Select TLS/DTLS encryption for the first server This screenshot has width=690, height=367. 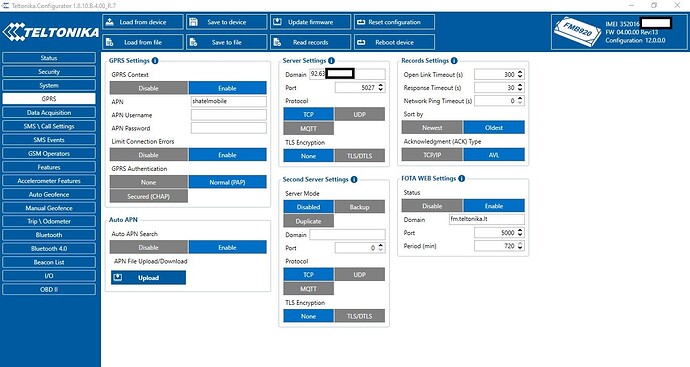(x=360, y=156)
